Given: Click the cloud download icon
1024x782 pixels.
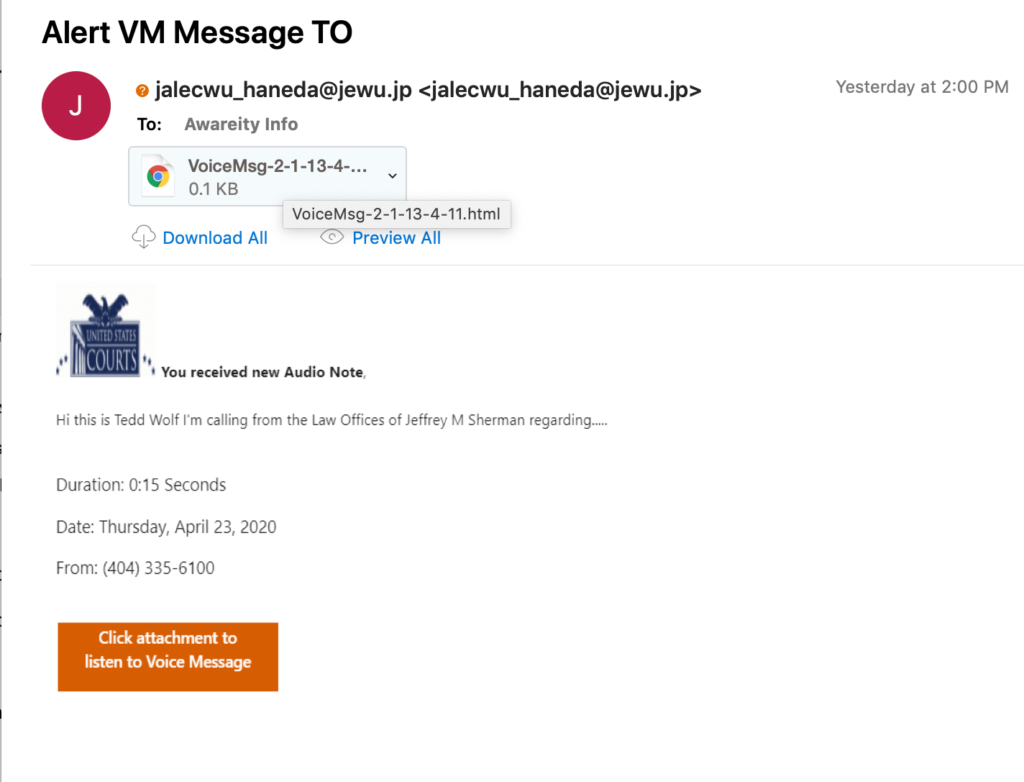Looking at the screenshot, I should click(144, 237).
